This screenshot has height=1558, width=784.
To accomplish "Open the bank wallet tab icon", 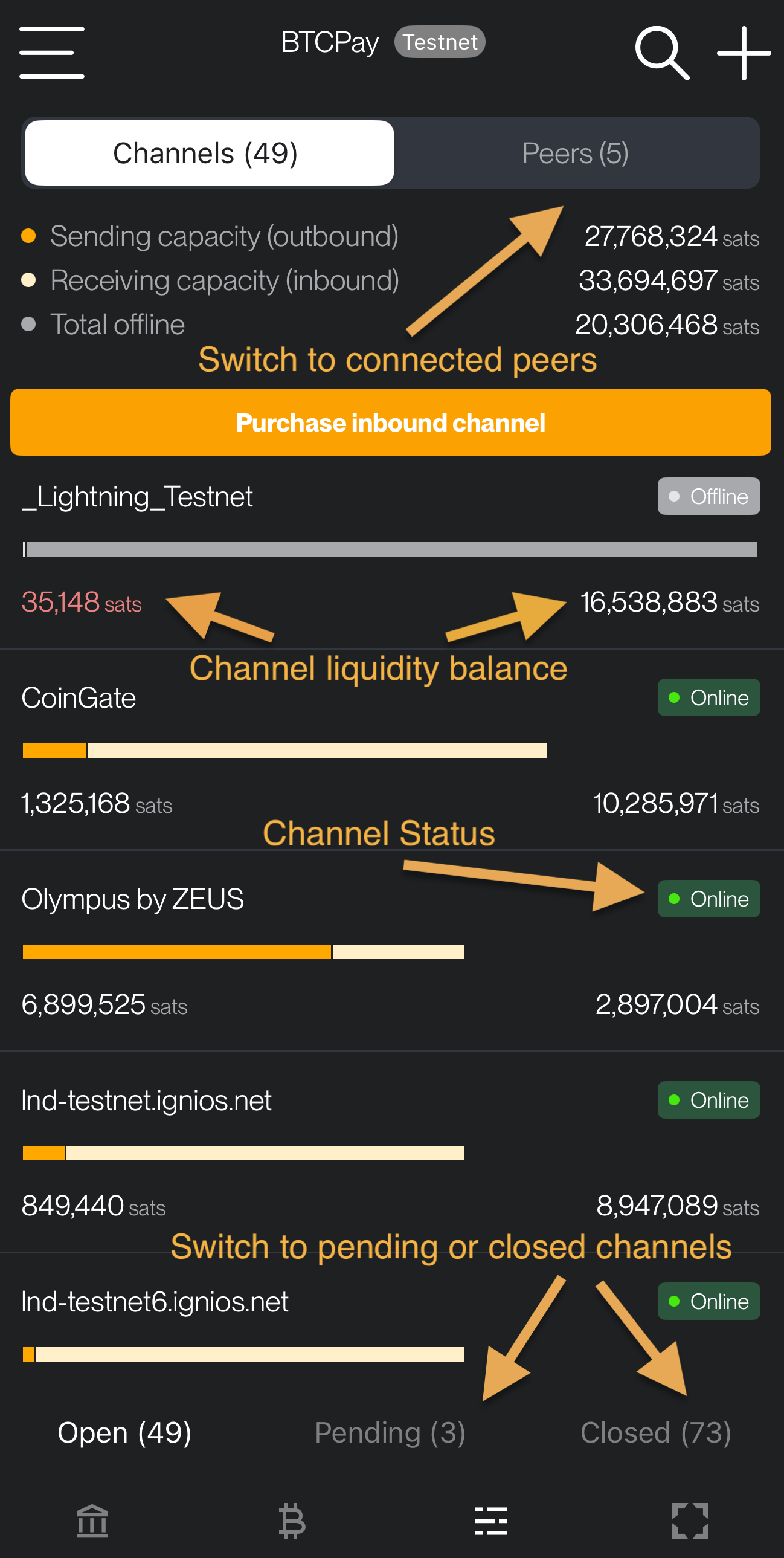I will tap(92, 1521).
